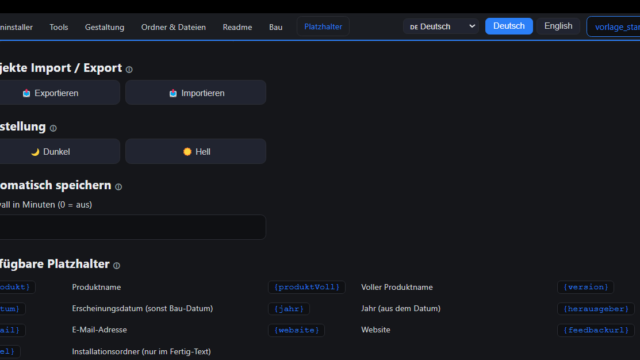The height and width of the screenshot is (360, 640).
Task: Click the vorlage_ file field
Action: (613, 27)
